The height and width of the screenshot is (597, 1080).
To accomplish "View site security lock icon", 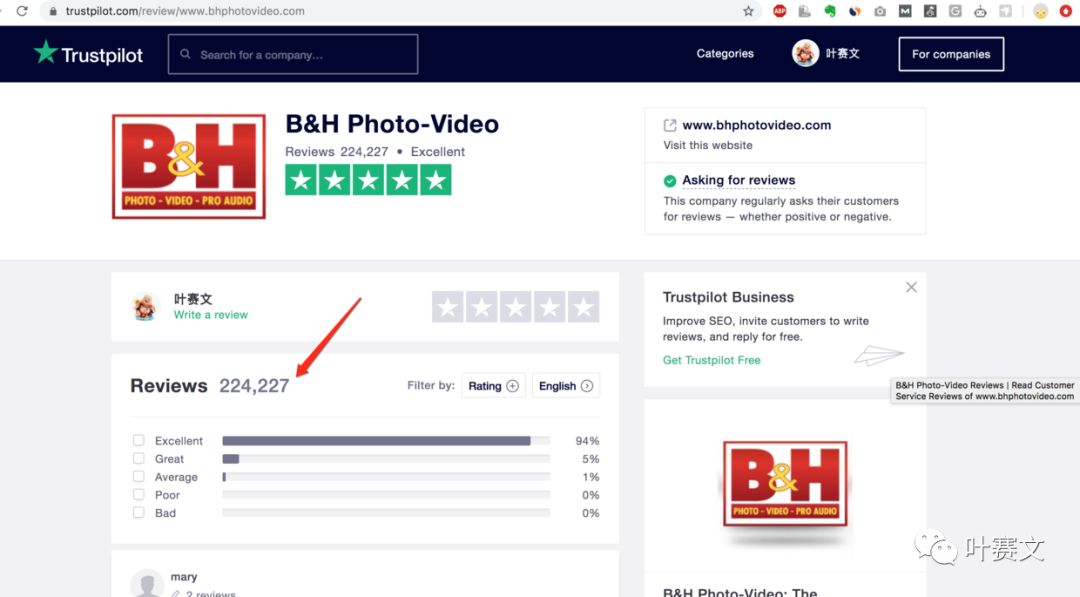I will click(x=53, y=11).
